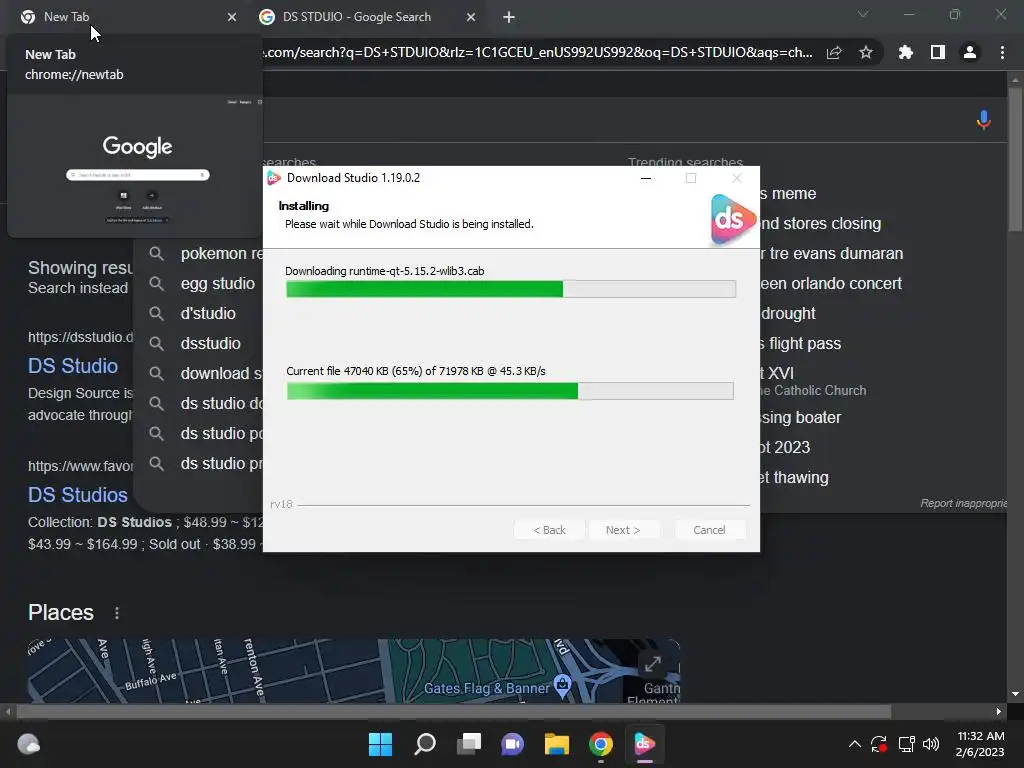Screen dimensions: 1024x768
Task: Click the 'Search instead' link
Action: [x=78, y=288]
